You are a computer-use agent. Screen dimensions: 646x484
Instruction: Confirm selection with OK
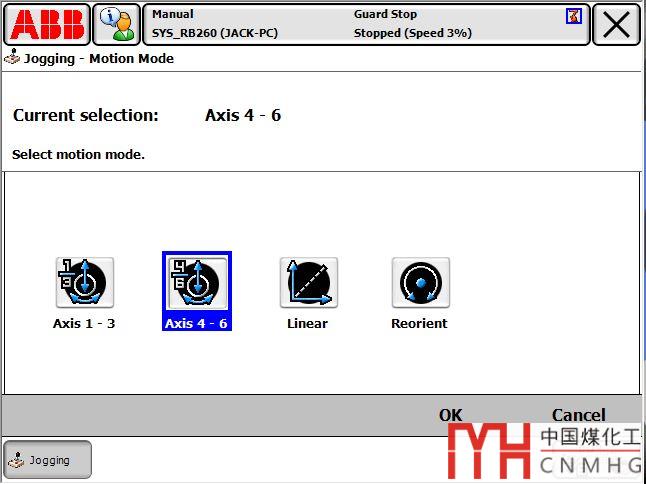pyautogui.click(x=451, y=415)
